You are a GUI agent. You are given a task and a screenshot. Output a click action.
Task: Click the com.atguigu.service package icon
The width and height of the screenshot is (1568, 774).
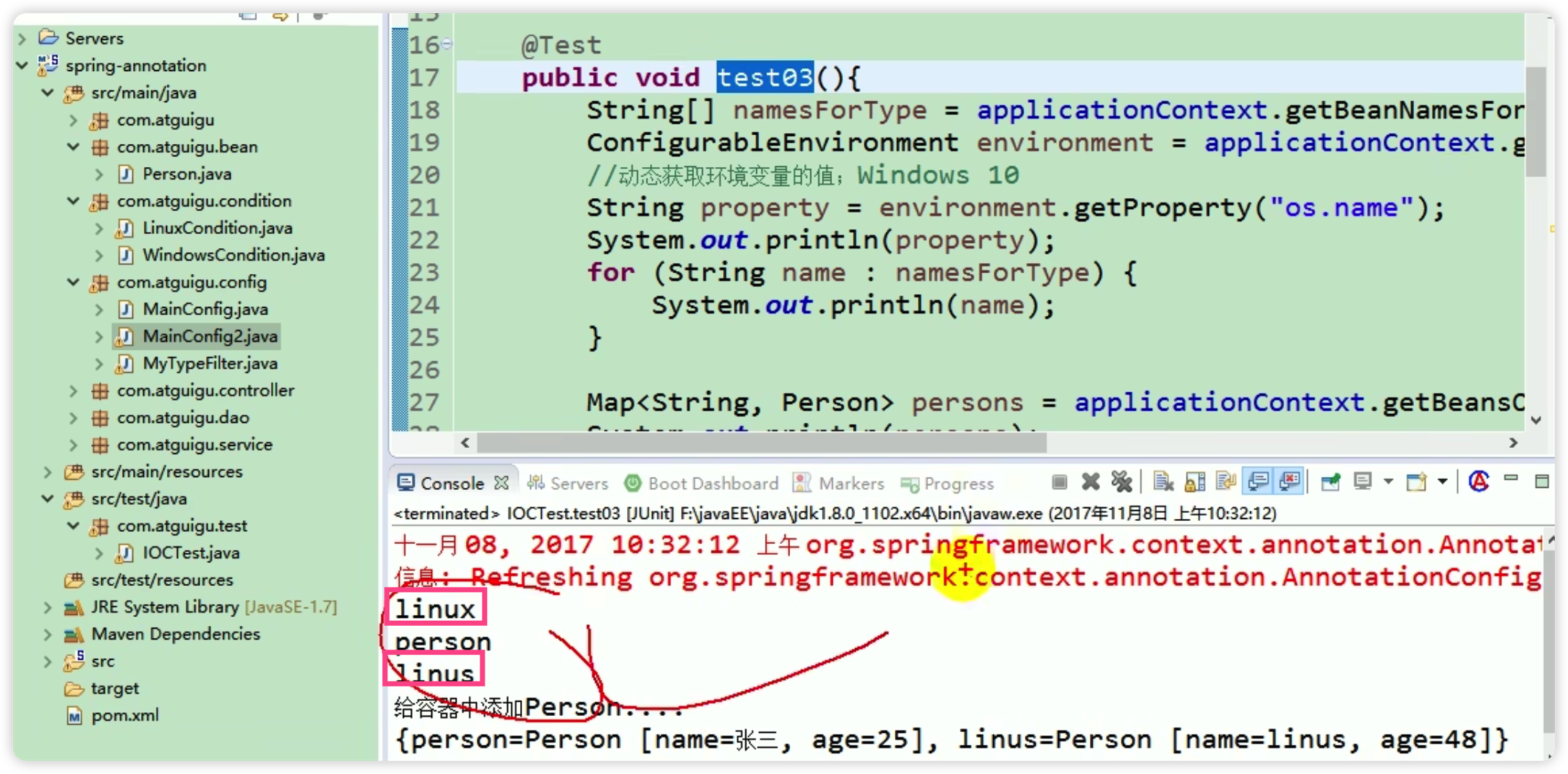coord(100,444)
